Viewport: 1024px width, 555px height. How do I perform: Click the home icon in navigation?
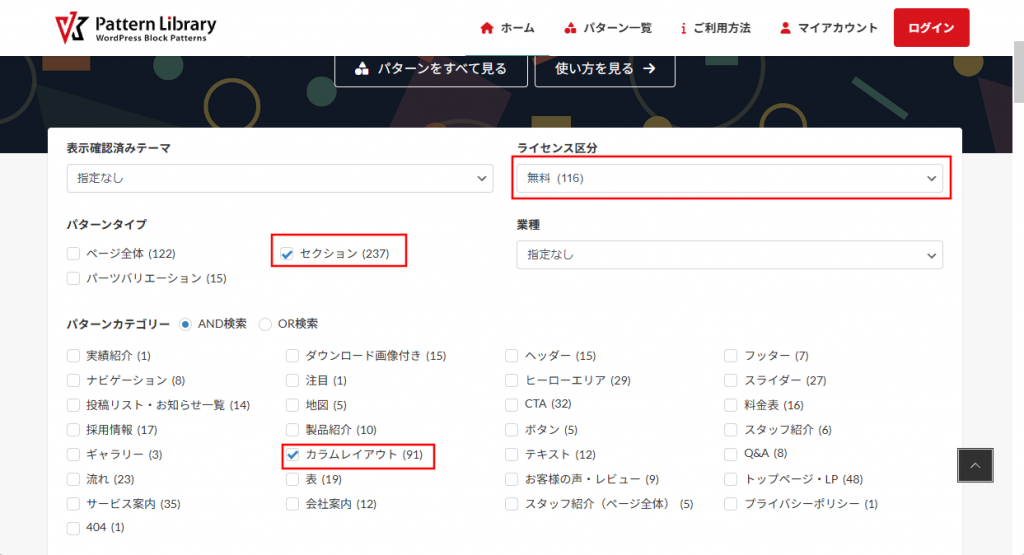point(487,28)
